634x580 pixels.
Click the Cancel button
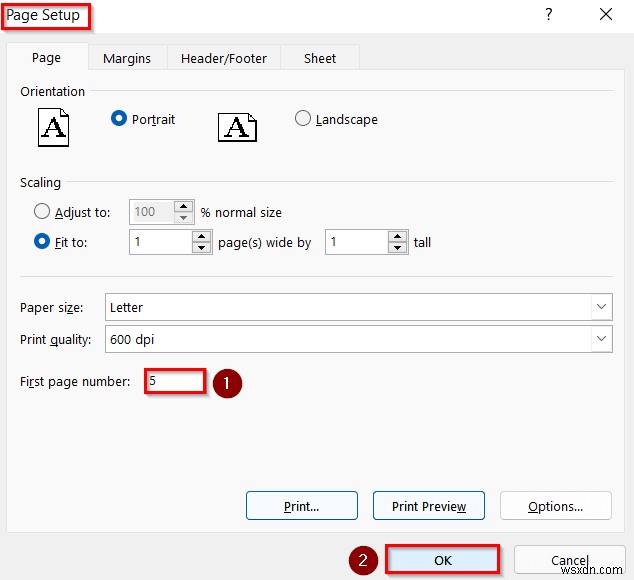569,560
